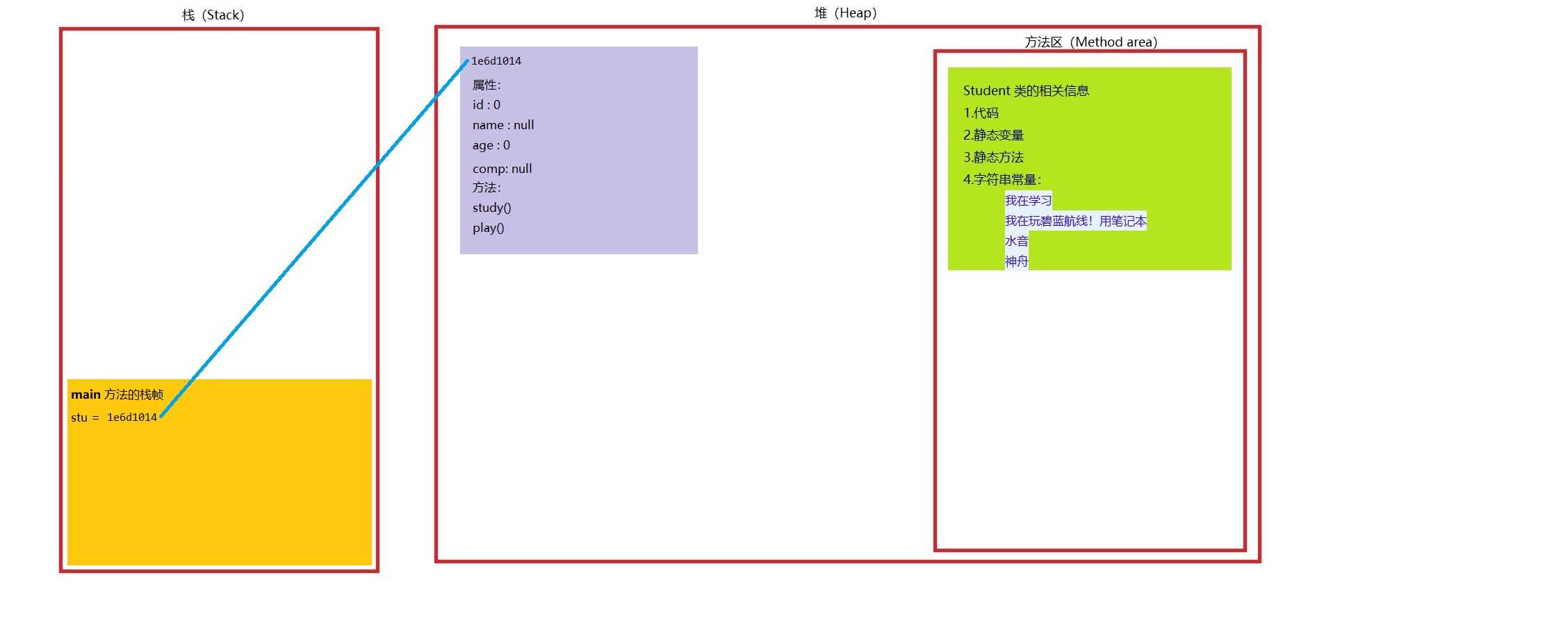Click the string constant 我在玩碧蓝航线！用笔记本

coord(1075,221)
